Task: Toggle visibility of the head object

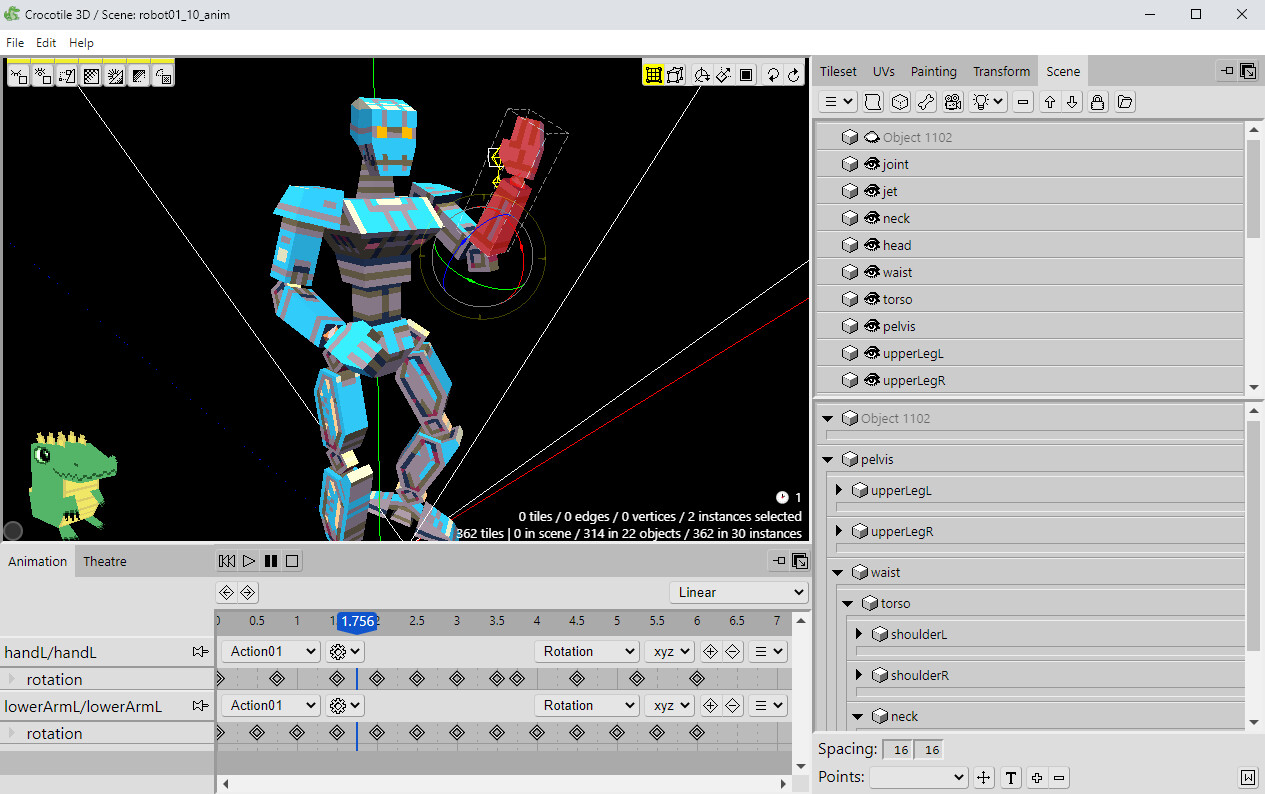Action: pyautogui.click(x=871, y=245)
